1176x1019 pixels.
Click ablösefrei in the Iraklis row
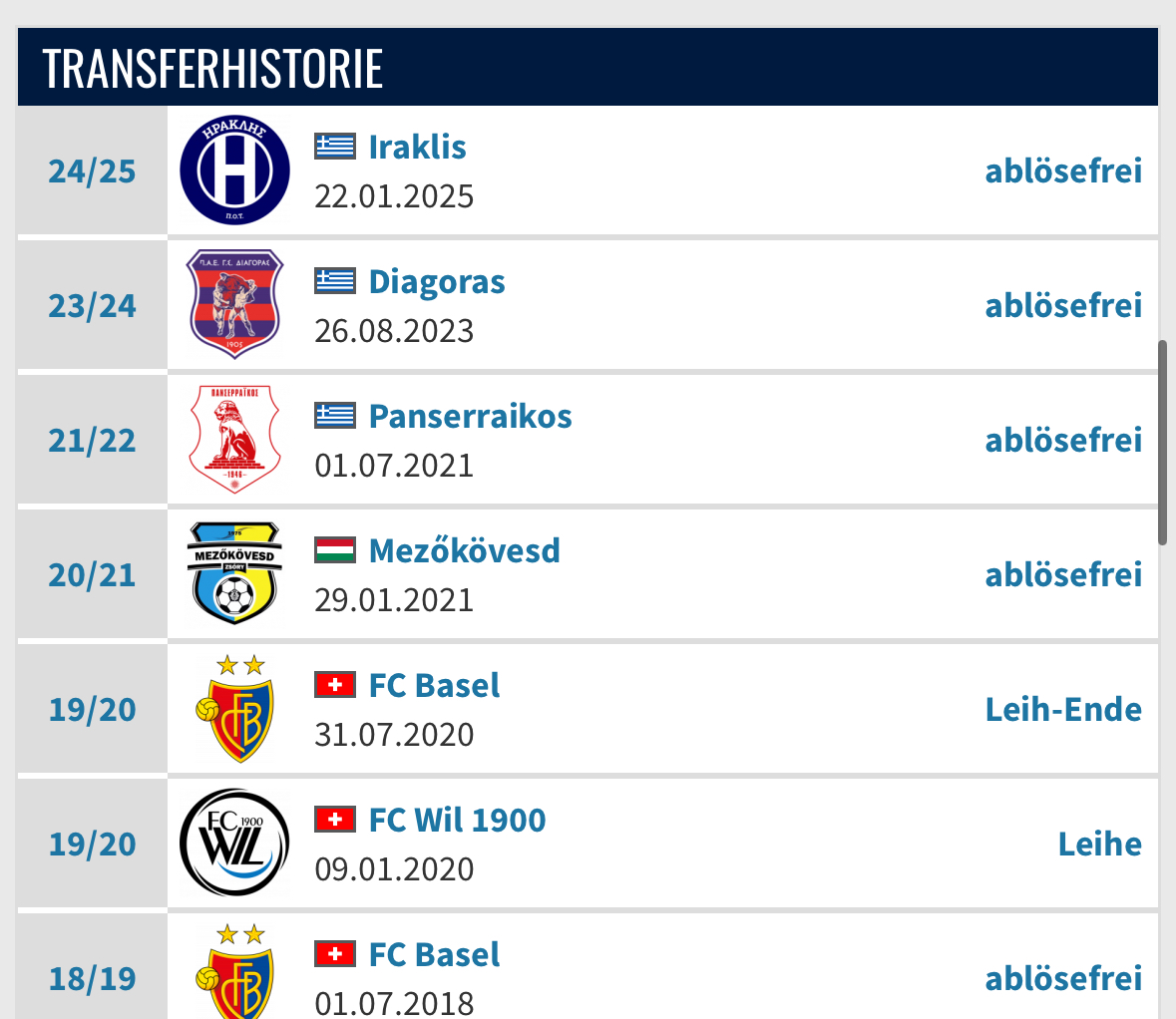[1063, 170]
